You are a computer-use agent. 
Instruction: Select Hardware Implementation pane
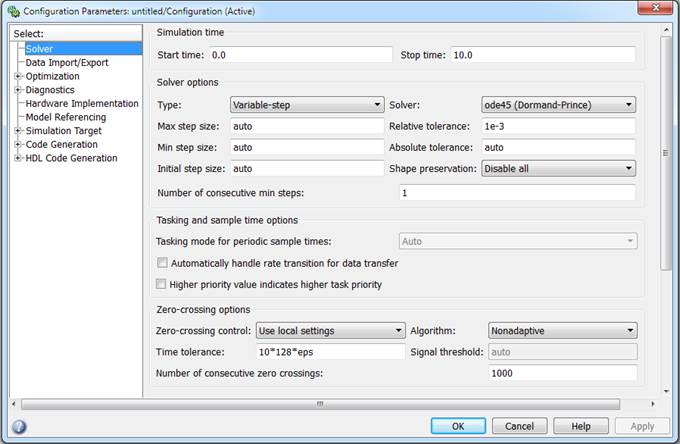(82, 104)
